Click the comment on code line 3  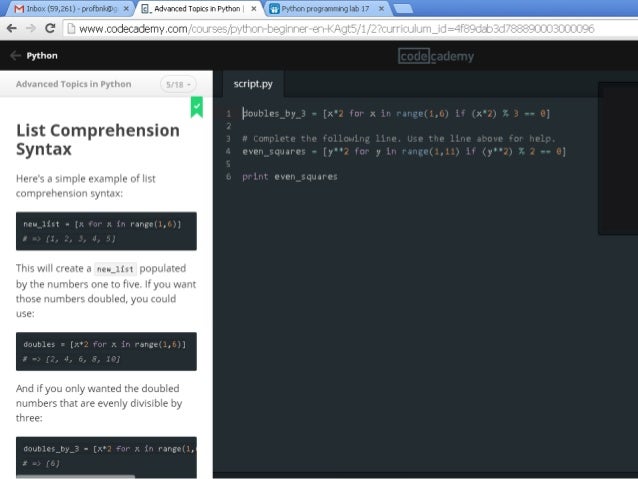coord(399,139)
